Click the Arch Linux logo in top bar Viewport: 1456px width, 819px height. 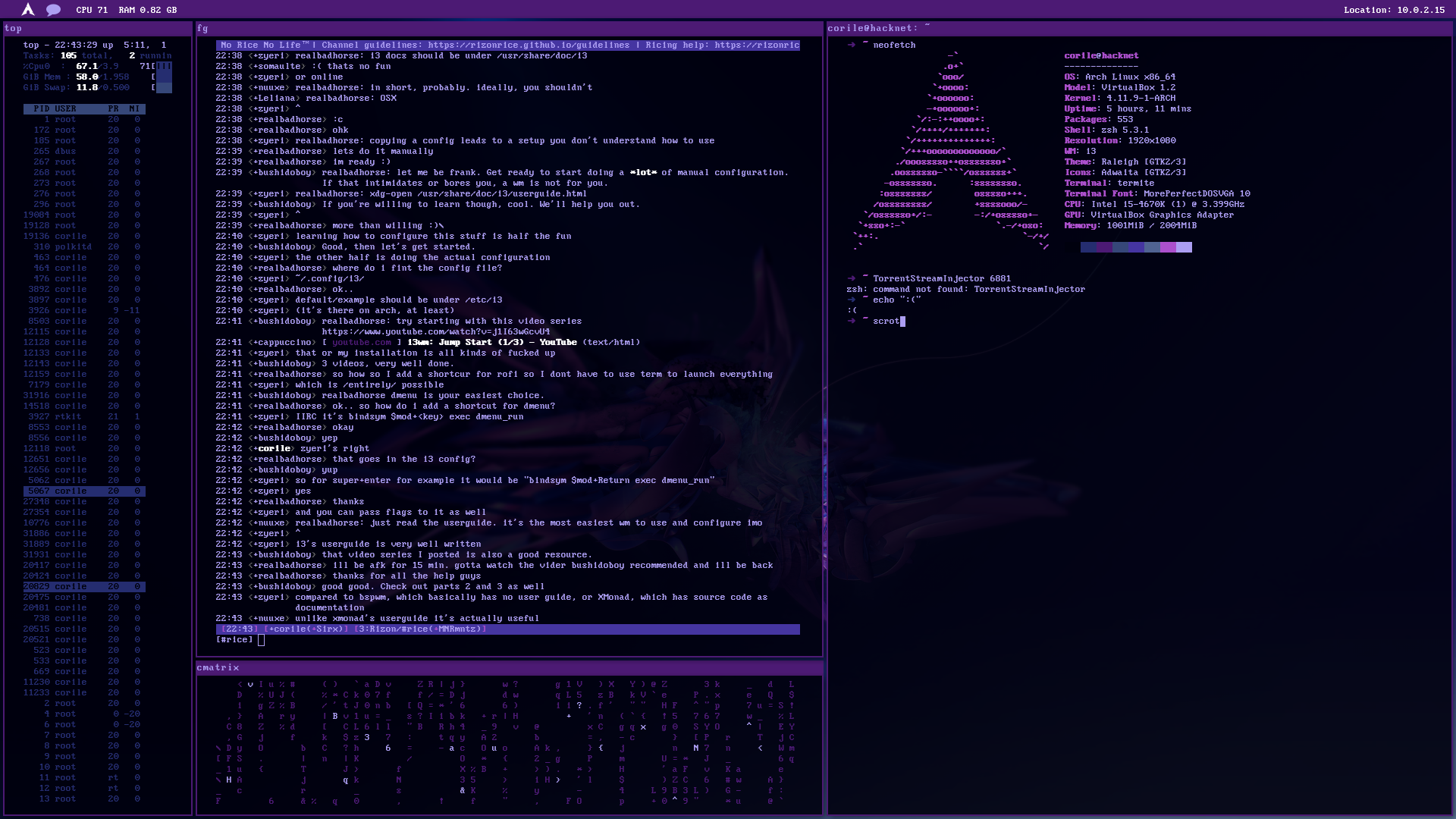(x=28, y=9)
